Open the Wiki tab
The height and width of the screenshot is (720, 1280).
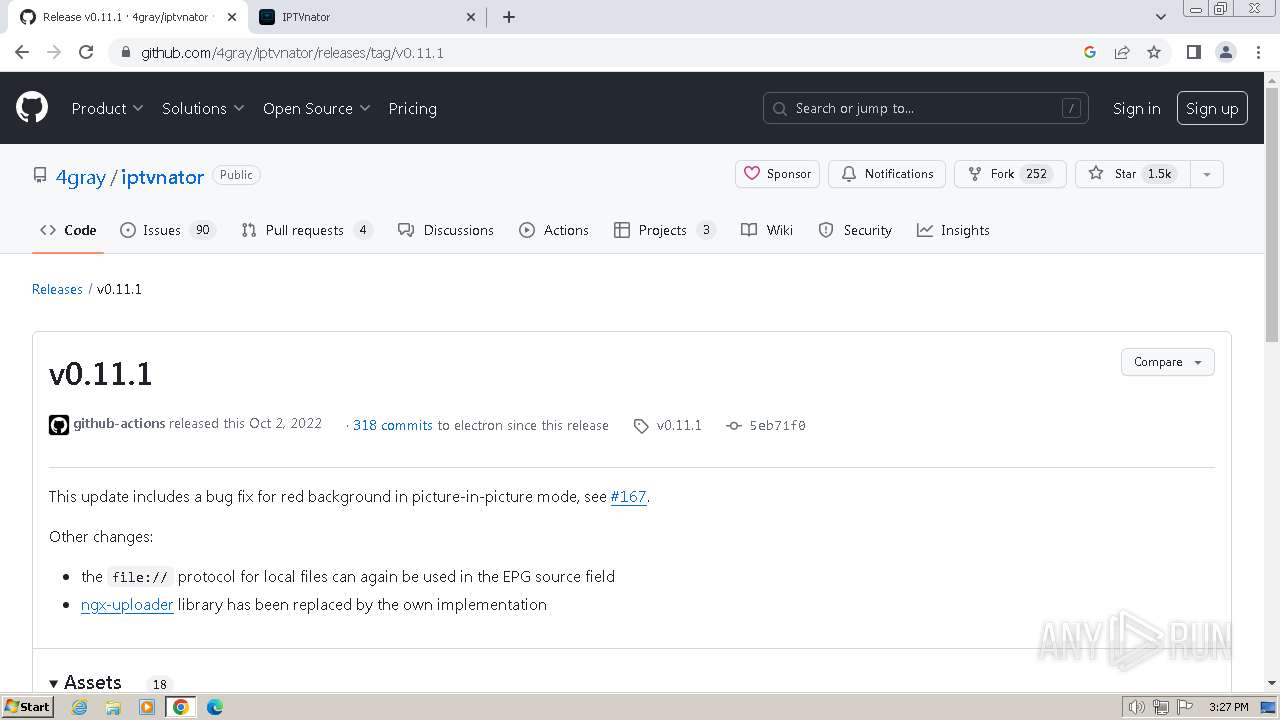(767, 230)
